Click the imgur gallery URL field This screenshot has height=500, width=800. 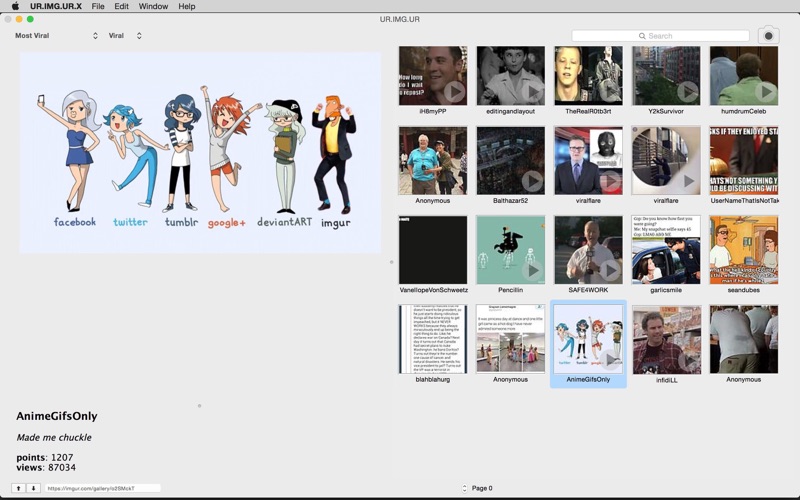tap(102, 488)
